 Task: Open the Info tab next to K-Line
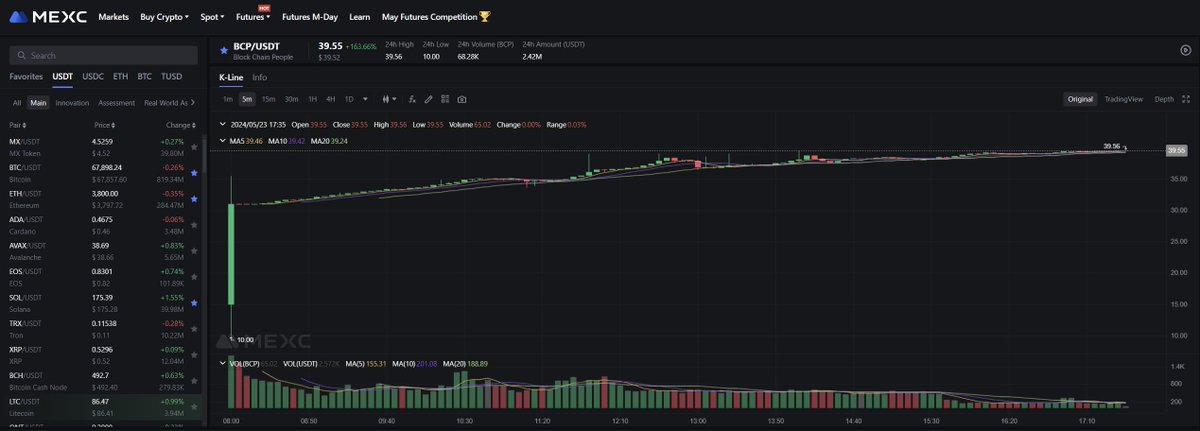pyautogui.click(x=259, y=77)
